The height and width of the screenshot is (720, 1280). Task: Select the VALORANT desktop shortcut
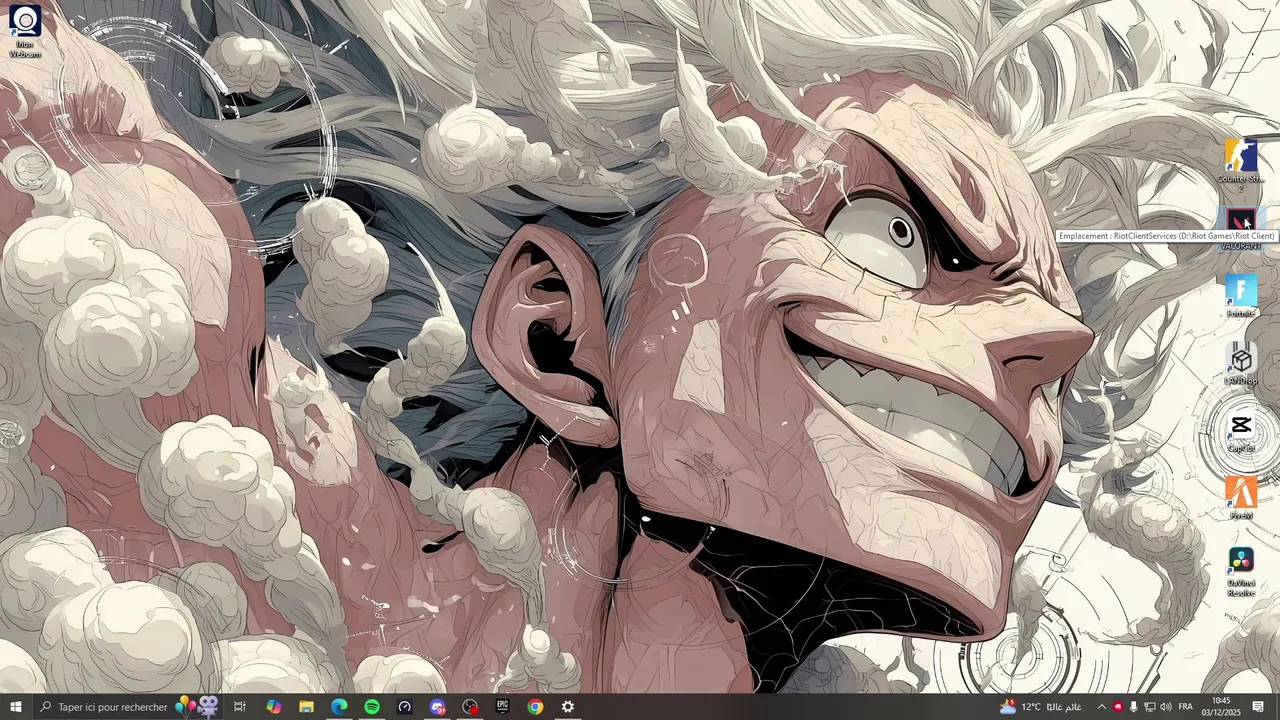coord(1241,228)
